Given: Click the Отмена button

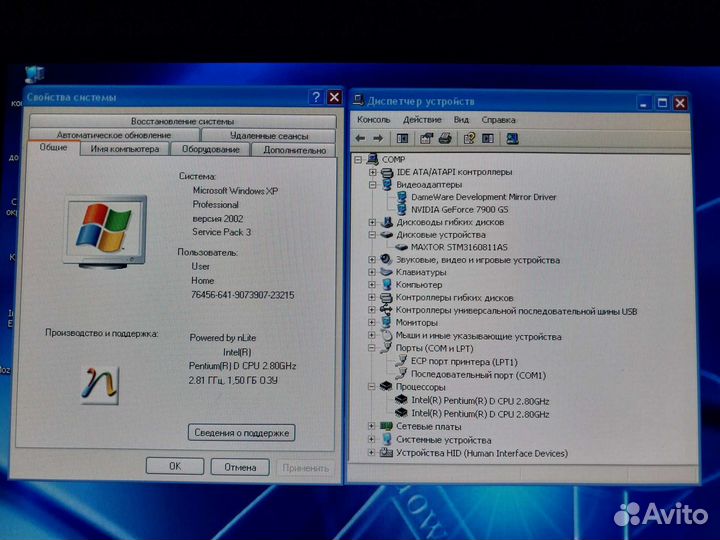Looking at the screenshot, I should coord(240,467).
